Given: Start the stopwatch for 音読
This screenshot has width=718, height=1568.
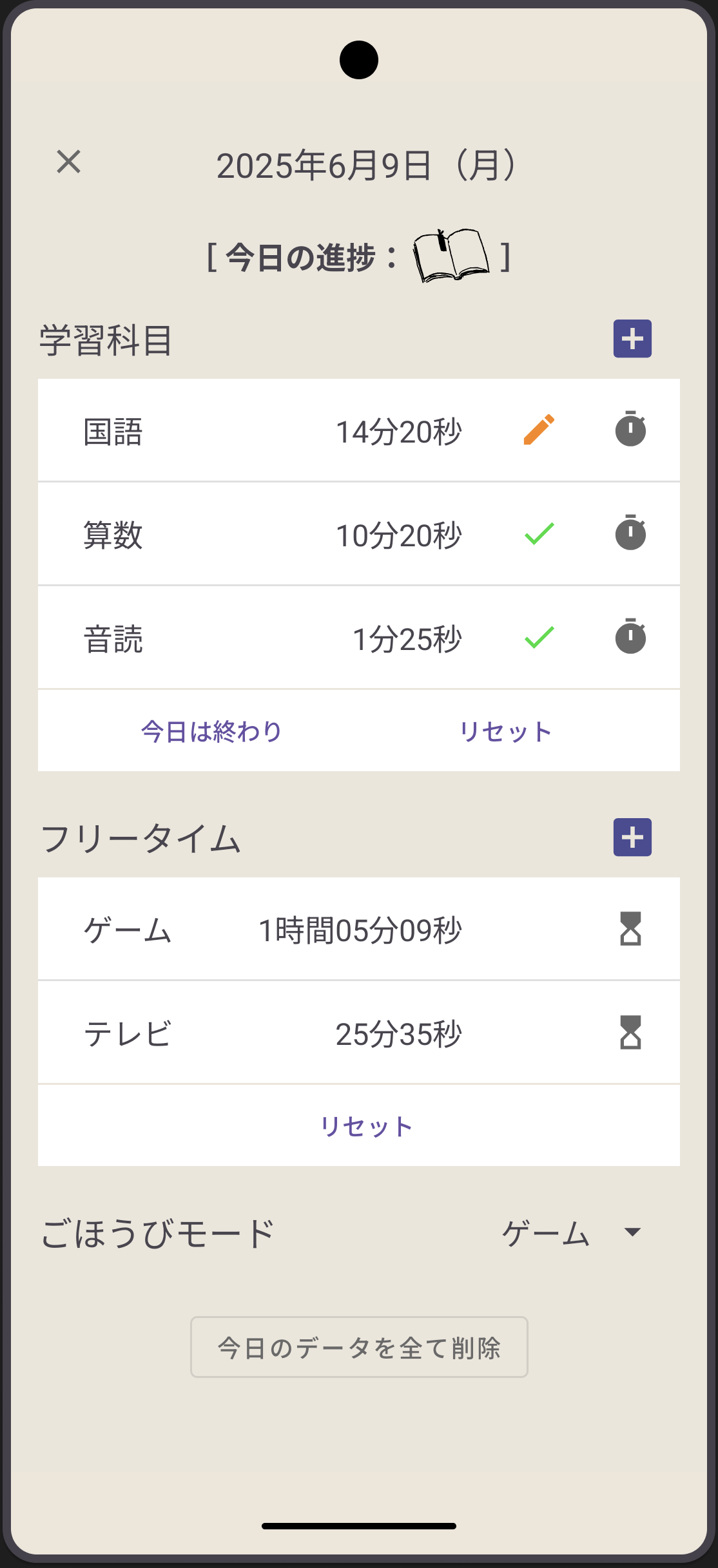Looking at the screenshot, I should 630,636.
